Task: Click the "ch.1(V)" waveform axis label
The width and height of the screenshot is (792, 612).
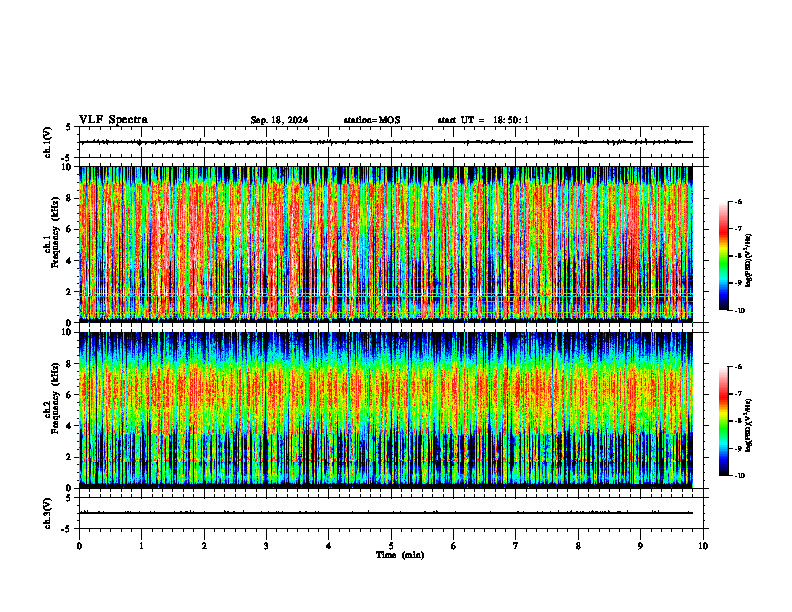Action: point(48,142)
